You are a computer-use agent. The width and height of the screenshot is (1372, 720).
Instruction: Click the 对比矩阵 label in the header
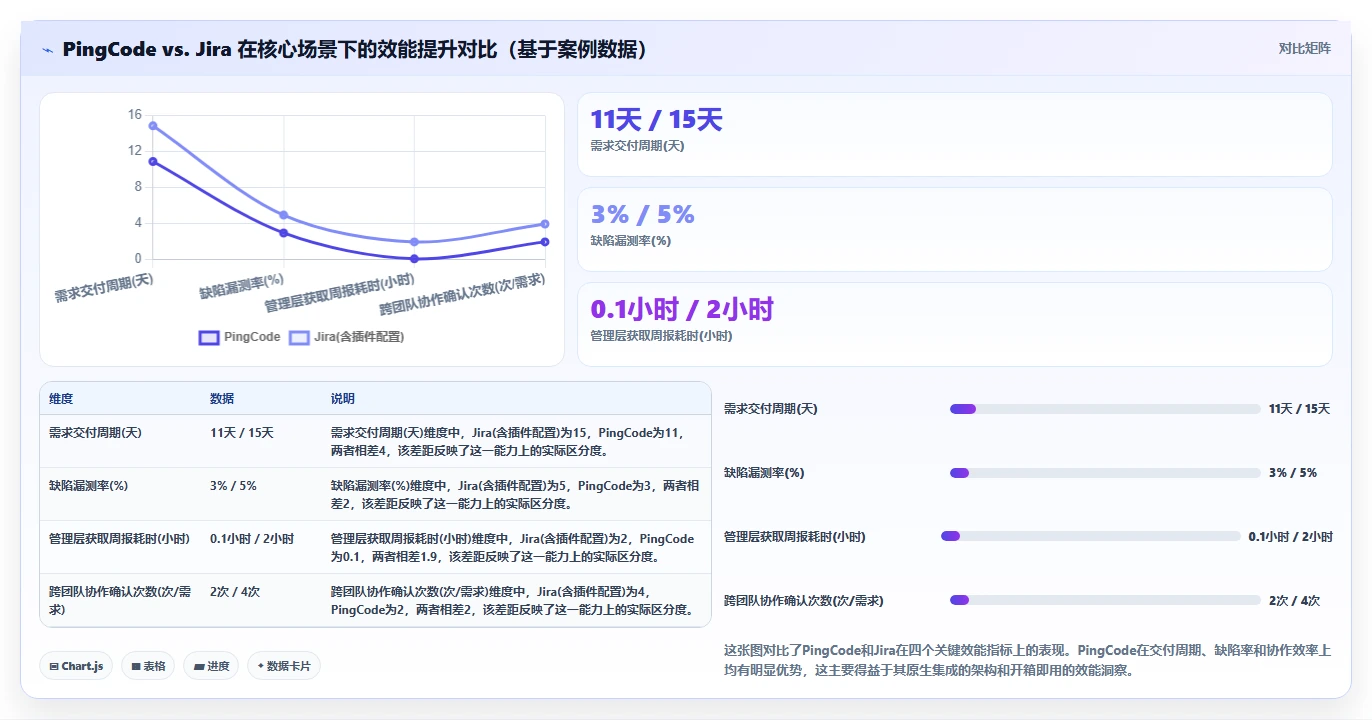1305,48
